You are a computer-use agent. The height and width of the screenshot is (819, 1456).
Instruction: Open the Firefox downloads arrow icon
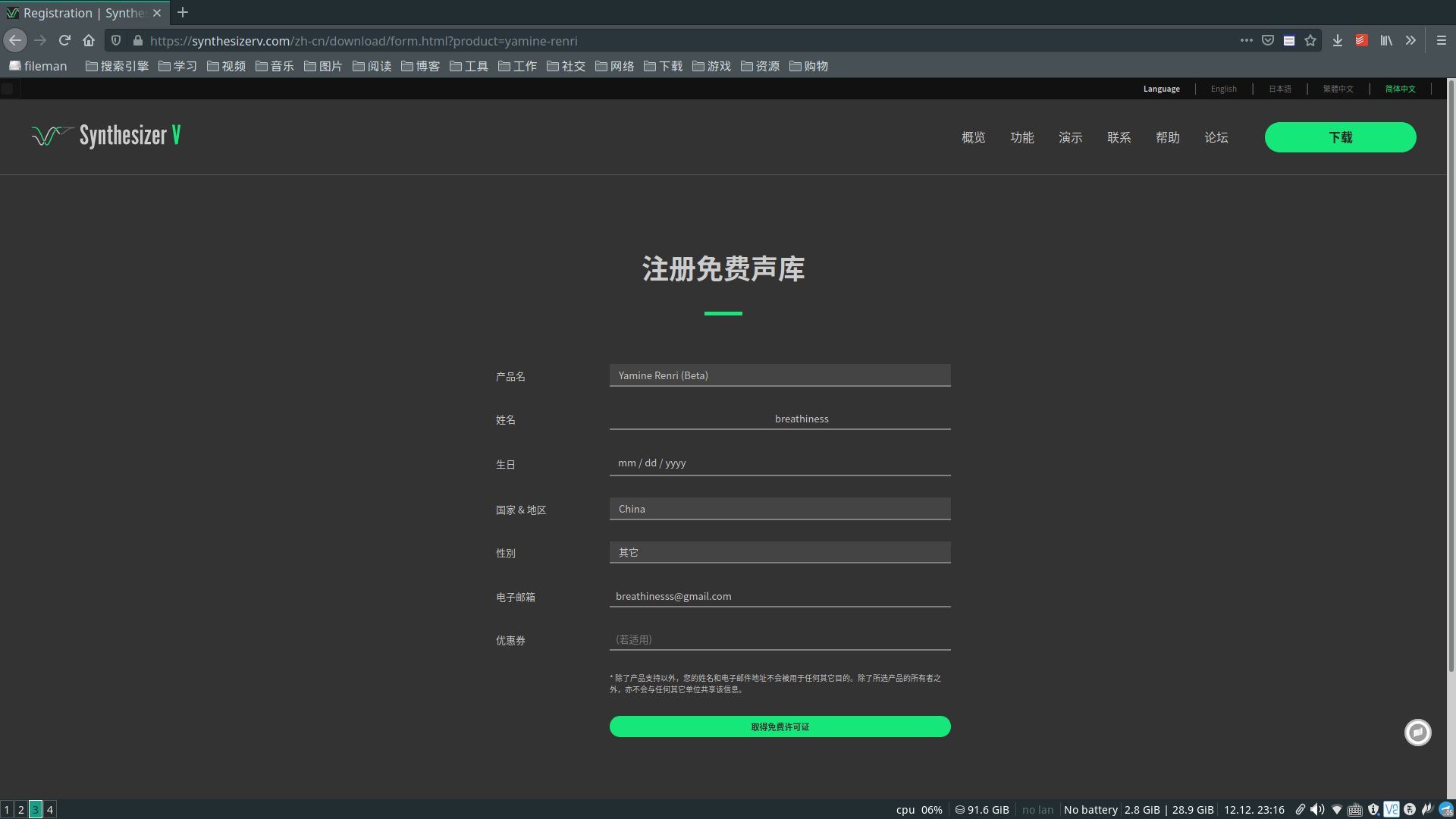(x=1338, y=40)
